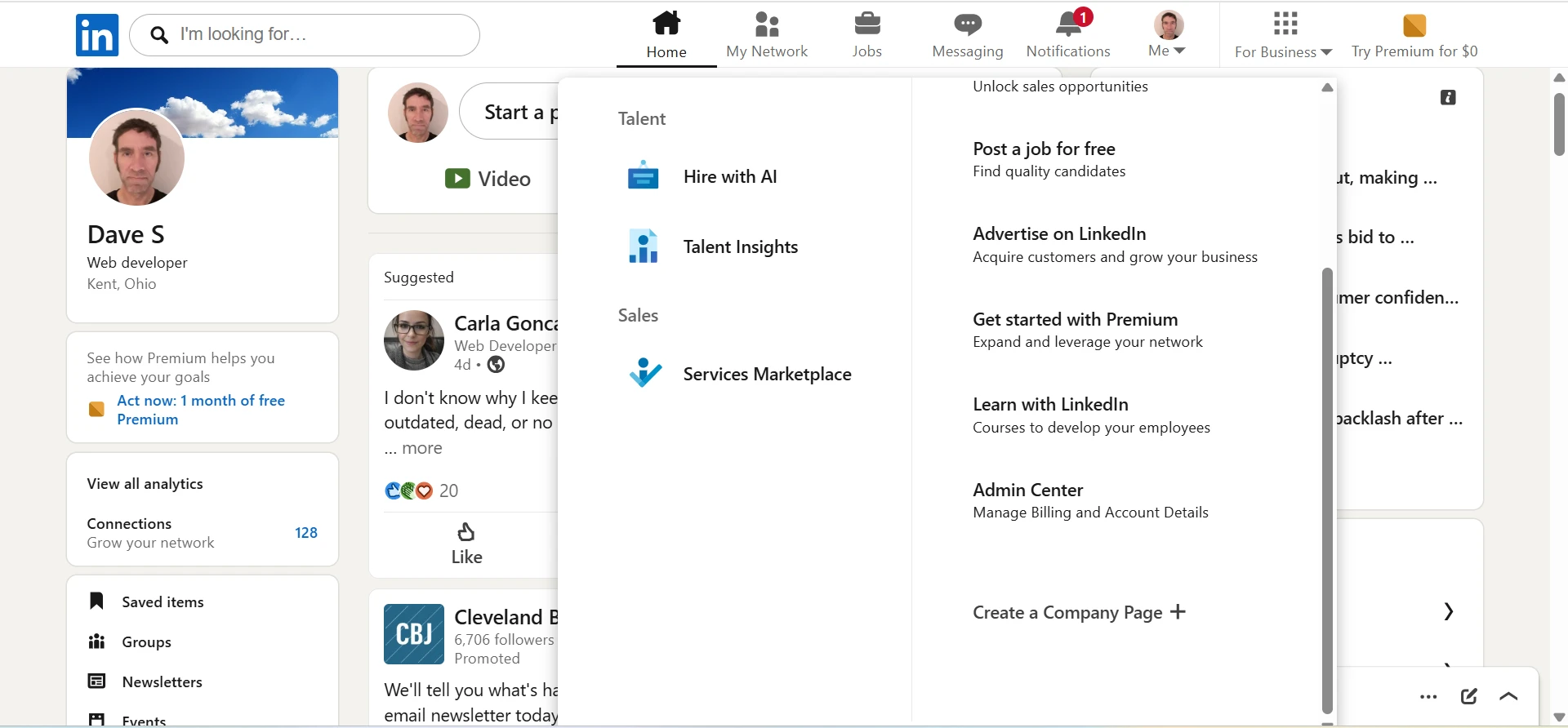Click the Talent Insights chart icon
1568x728 pixels.
[644, 246]
